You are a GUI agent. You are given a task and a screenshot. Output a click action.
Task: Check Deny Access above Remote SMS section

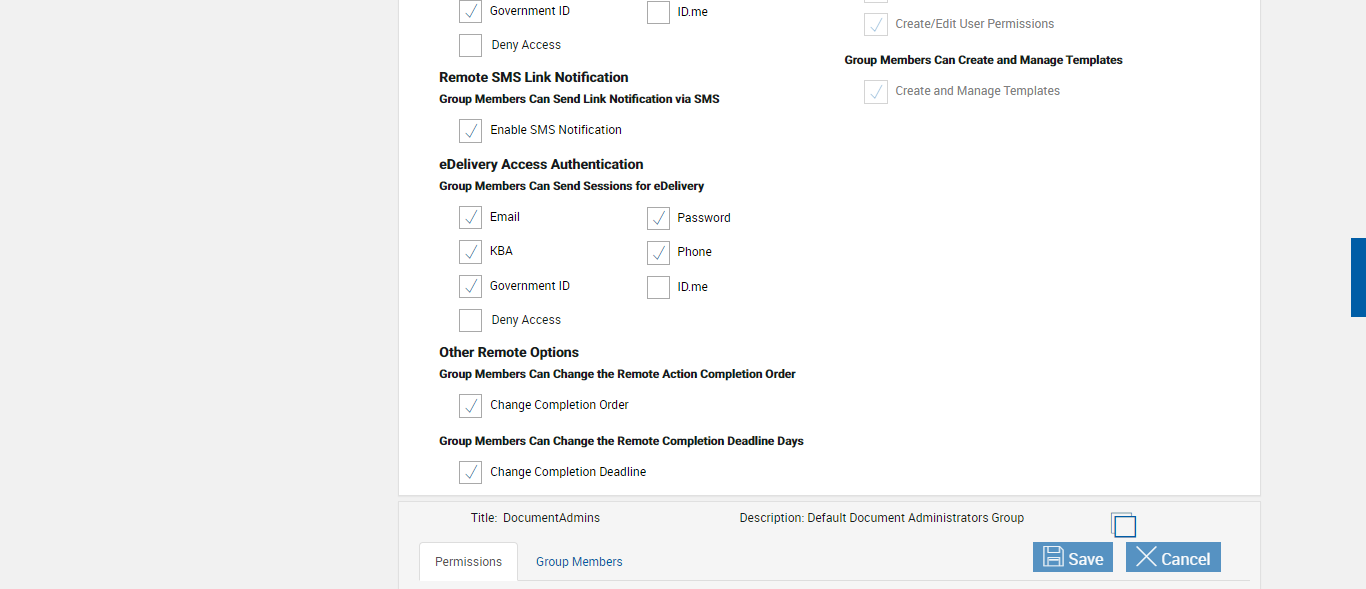(470, 46)
